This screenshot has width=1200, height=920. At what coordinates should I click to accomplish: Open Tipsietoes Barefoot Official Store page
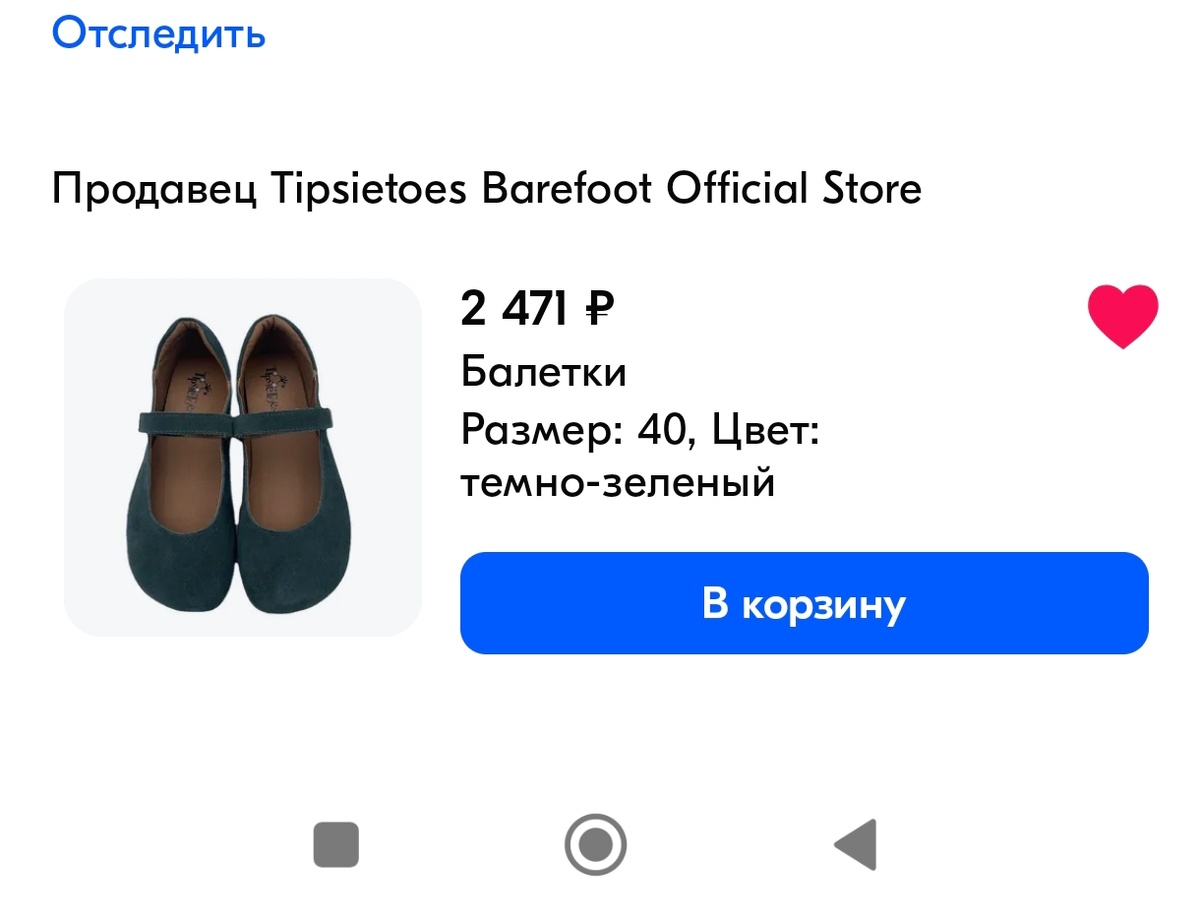point(600,188)
